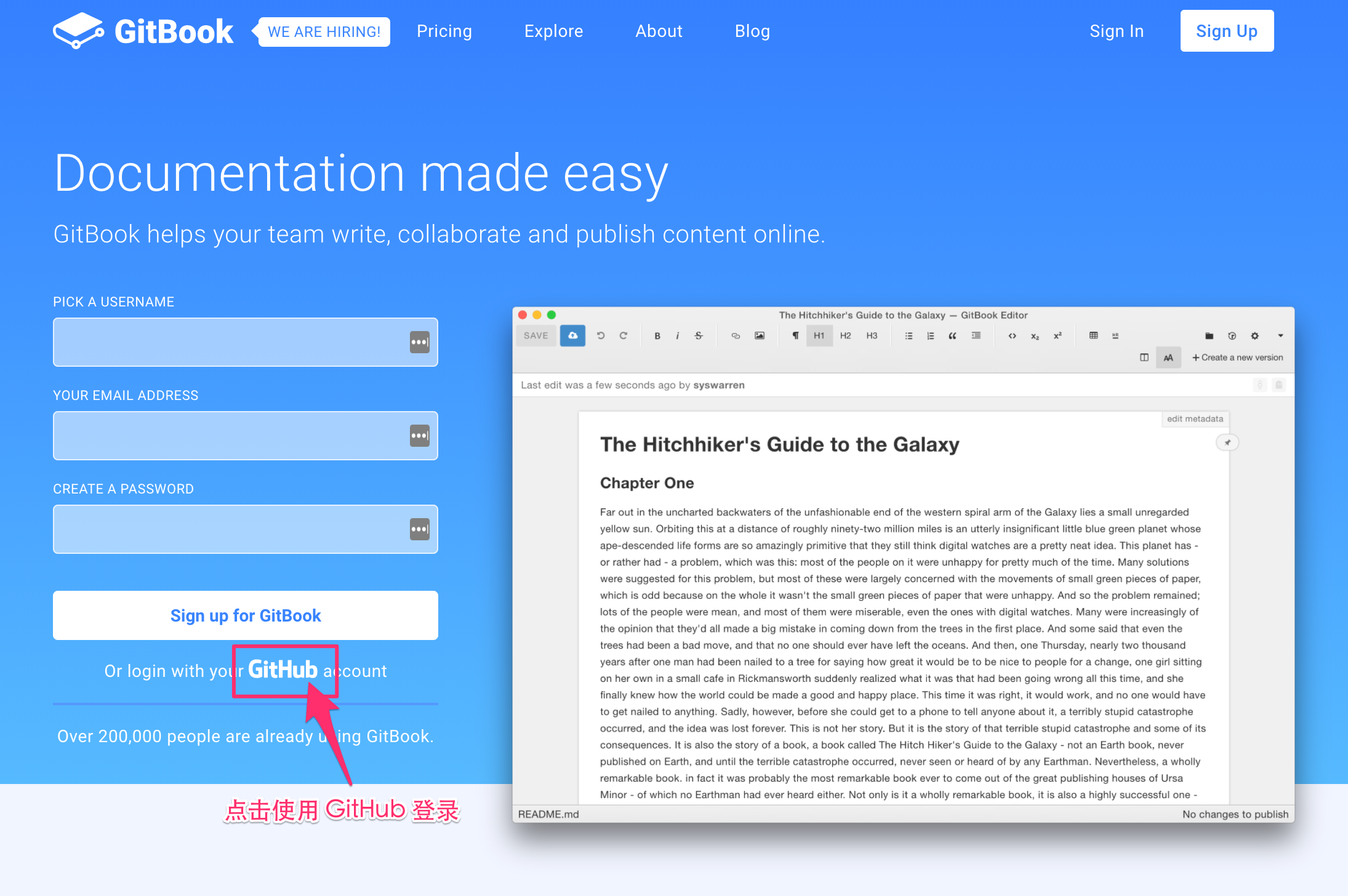Select H2 heading style

pyautogui.click(x=846, y=336)
